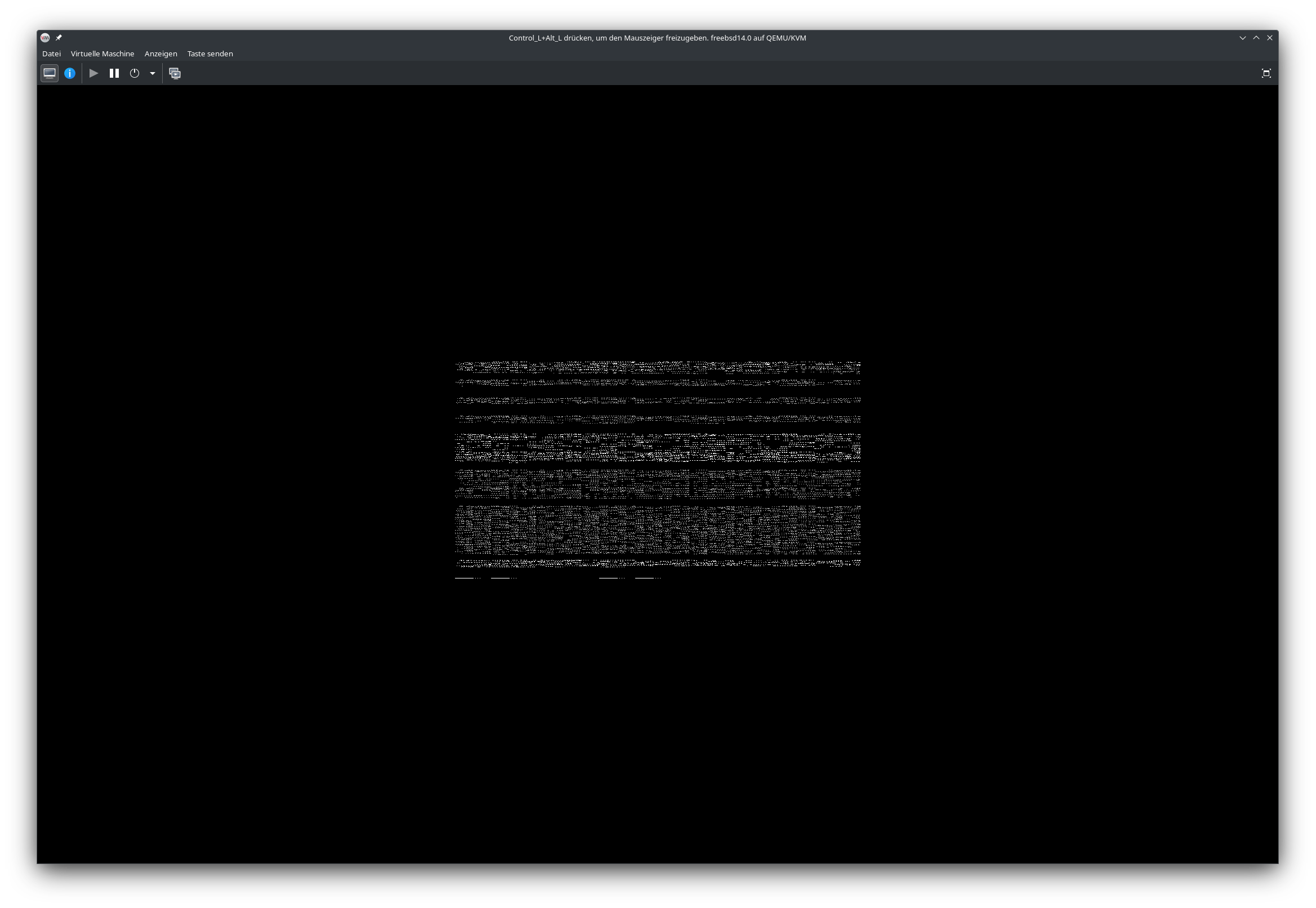Open the Virtuelle Maschine menu
Screen dimensions: 1316x908
(102, 54)
